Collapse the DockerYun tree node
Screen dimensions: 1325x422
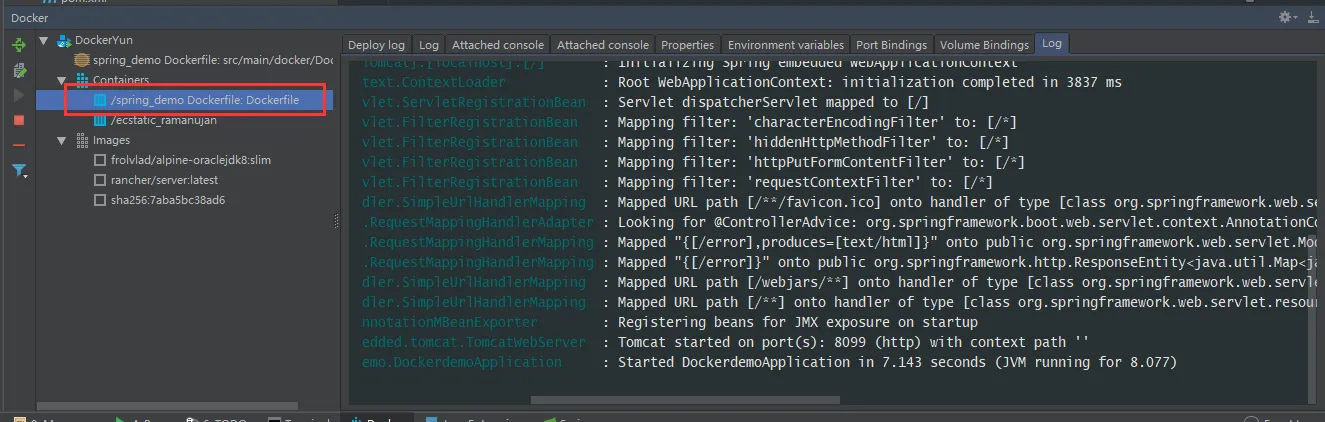click(x=44, y=41)
